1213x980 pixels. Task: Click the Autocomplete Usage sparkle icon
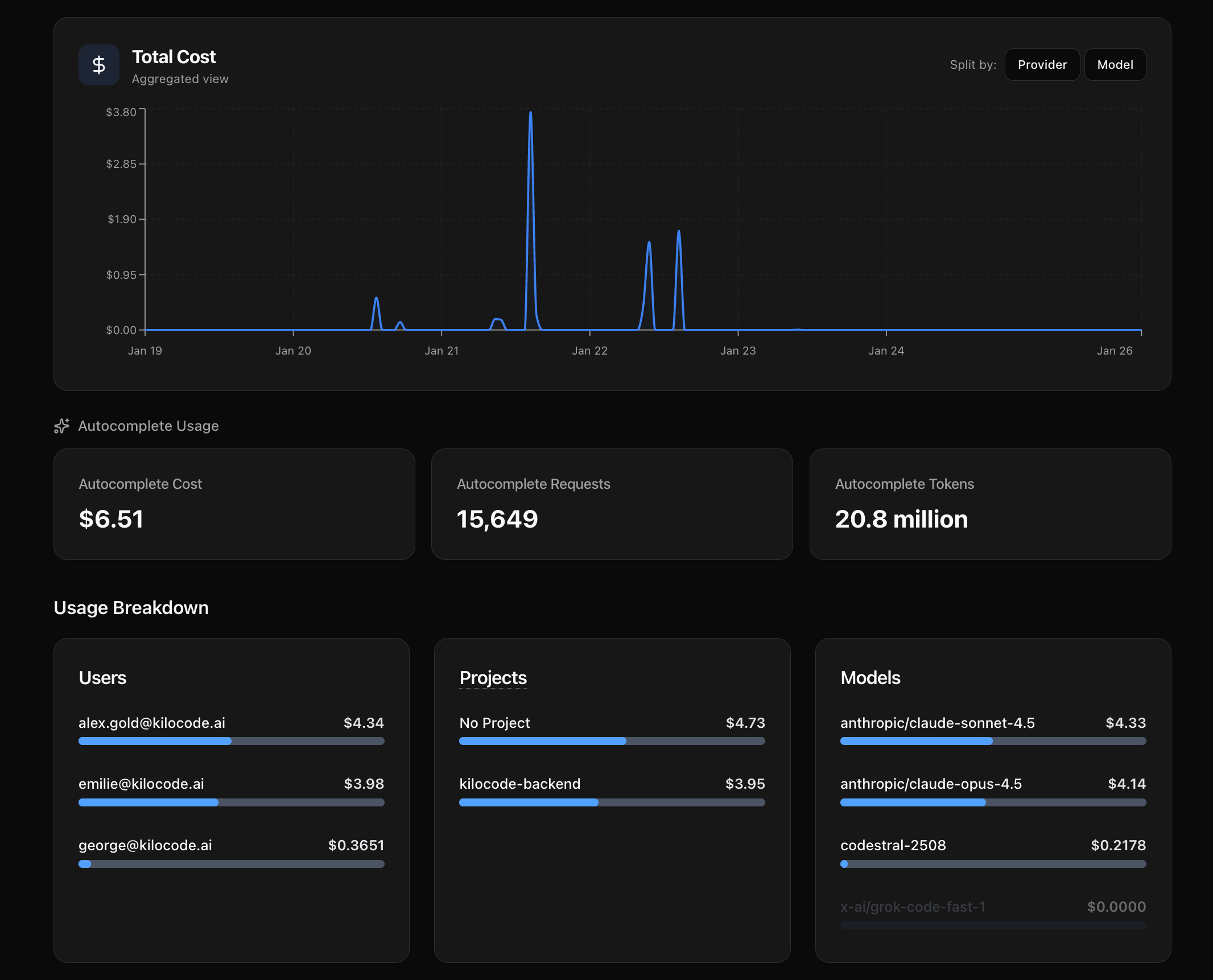(61, 426)
